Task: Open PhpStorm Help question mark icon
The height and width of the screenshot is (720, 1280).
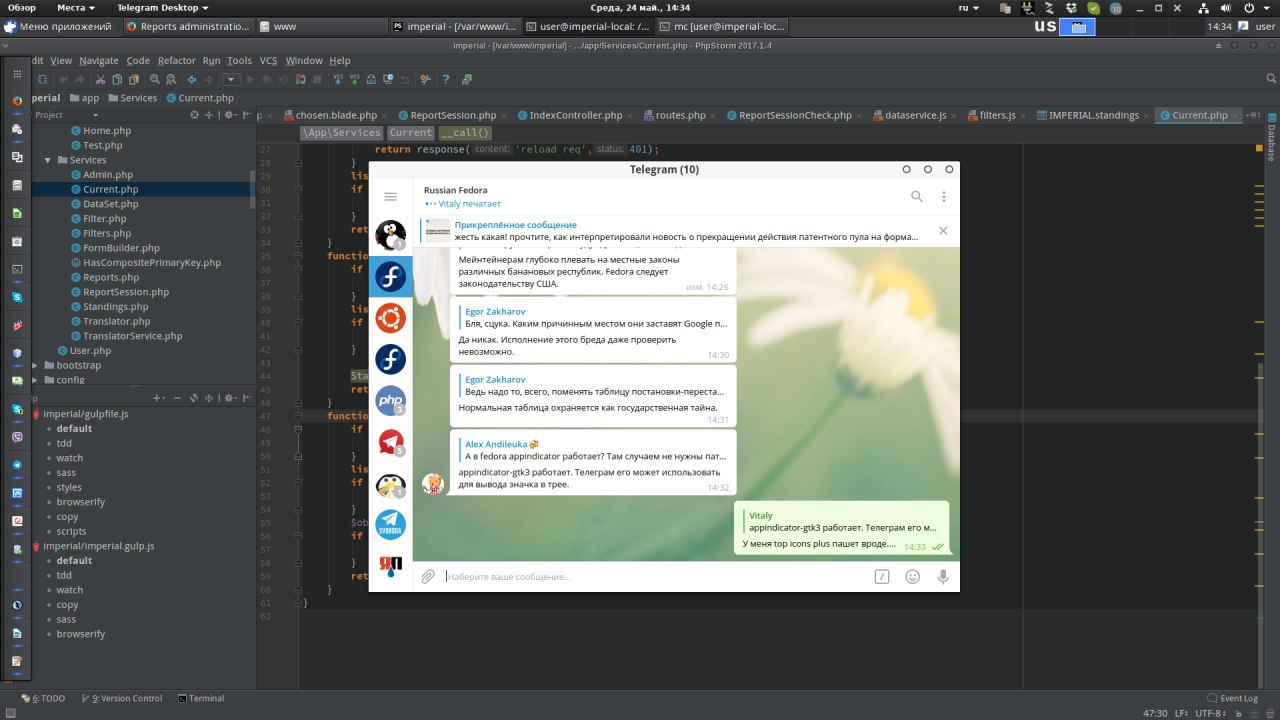Action: tap(446, 80)
